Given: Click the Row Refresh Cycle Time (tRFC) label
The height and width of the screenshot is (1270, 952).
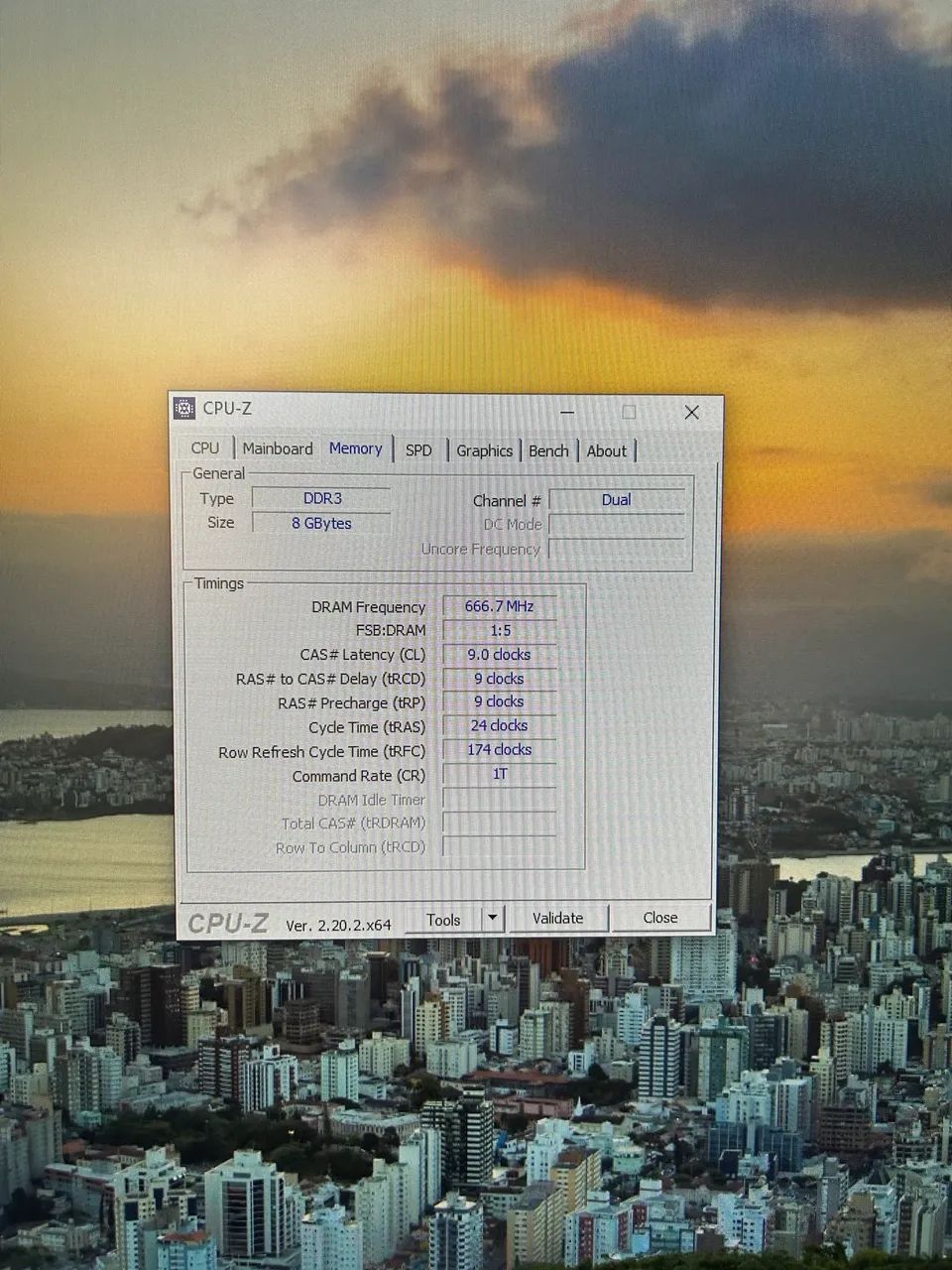Looking at the screenshot, I should pos(321,752).
